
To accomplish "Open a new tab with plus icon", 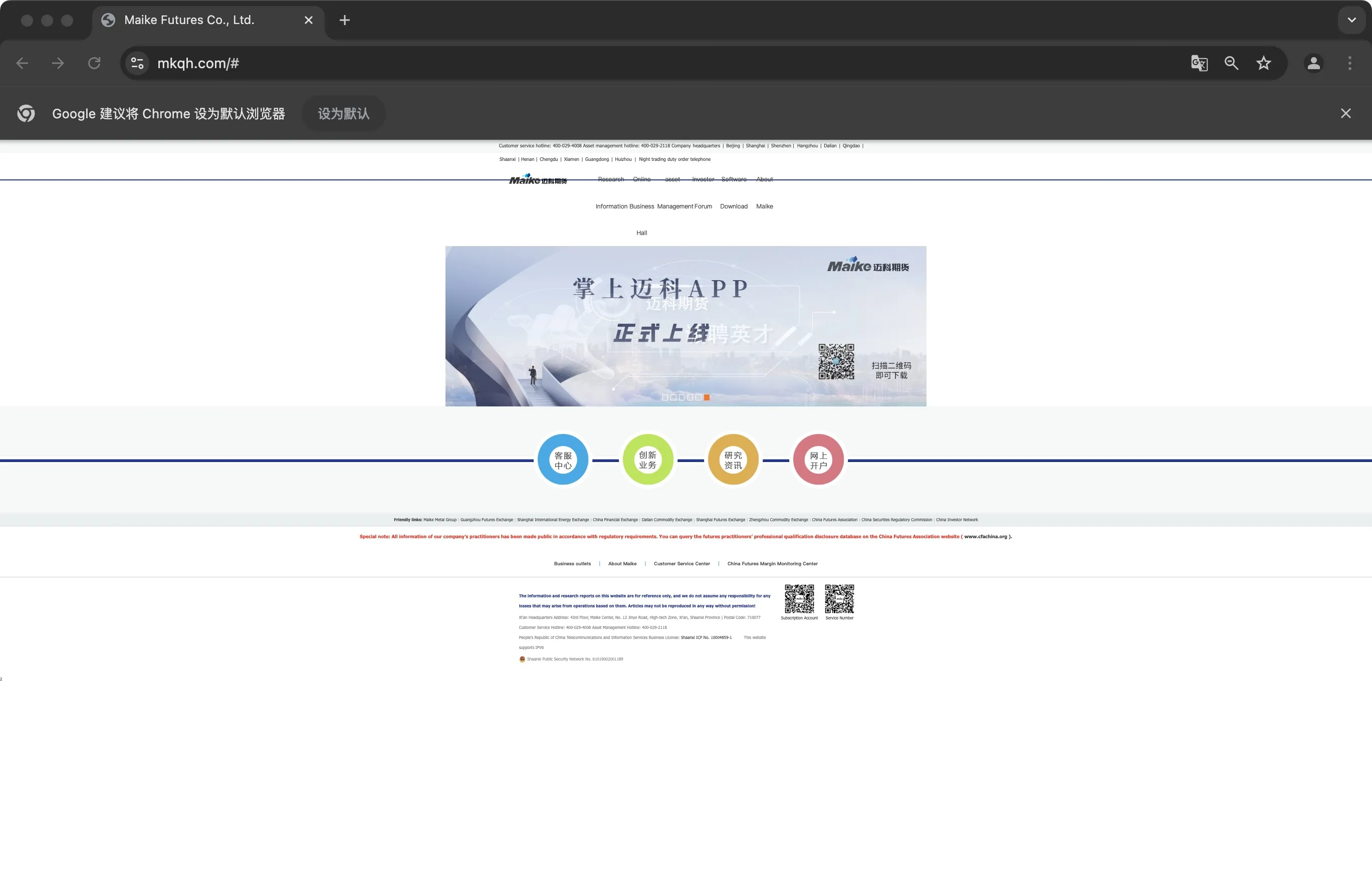I will click(344, 20).
